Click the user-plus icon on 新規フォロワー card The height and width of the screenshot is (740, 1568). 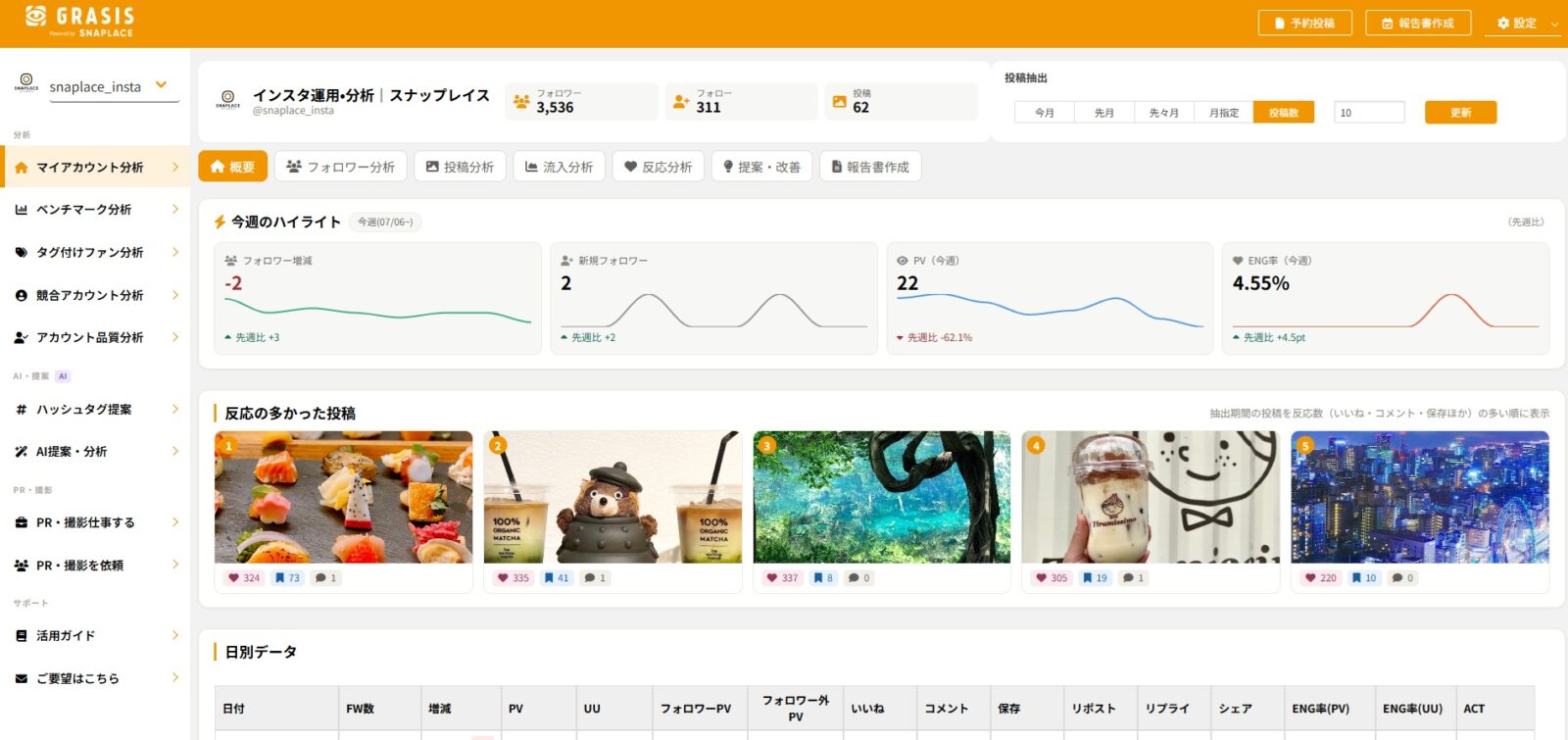point(566,261)
